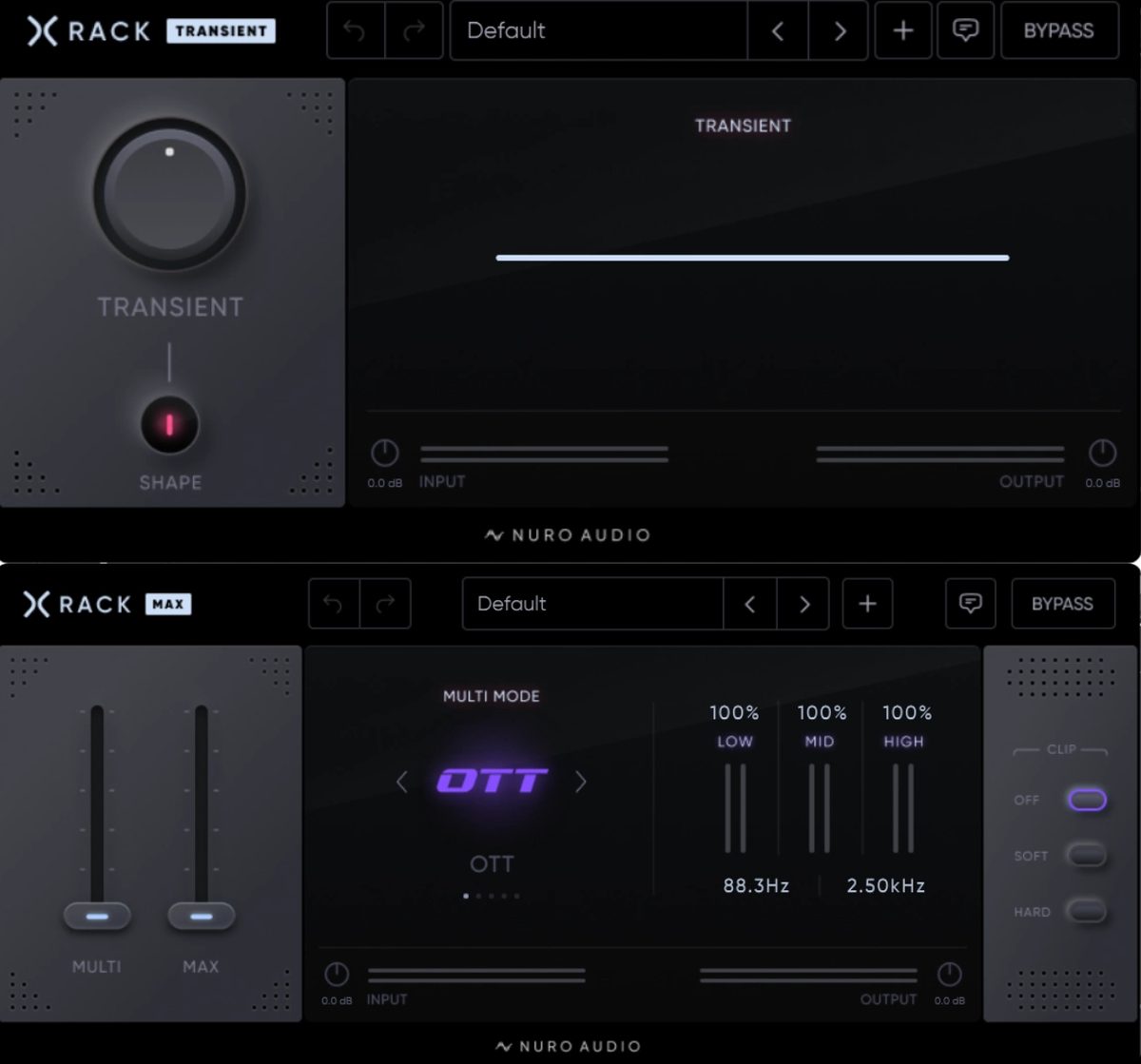Bypass the Rack Max plugin
Screen dimensions: 1141x1064
click(1063, 604)
